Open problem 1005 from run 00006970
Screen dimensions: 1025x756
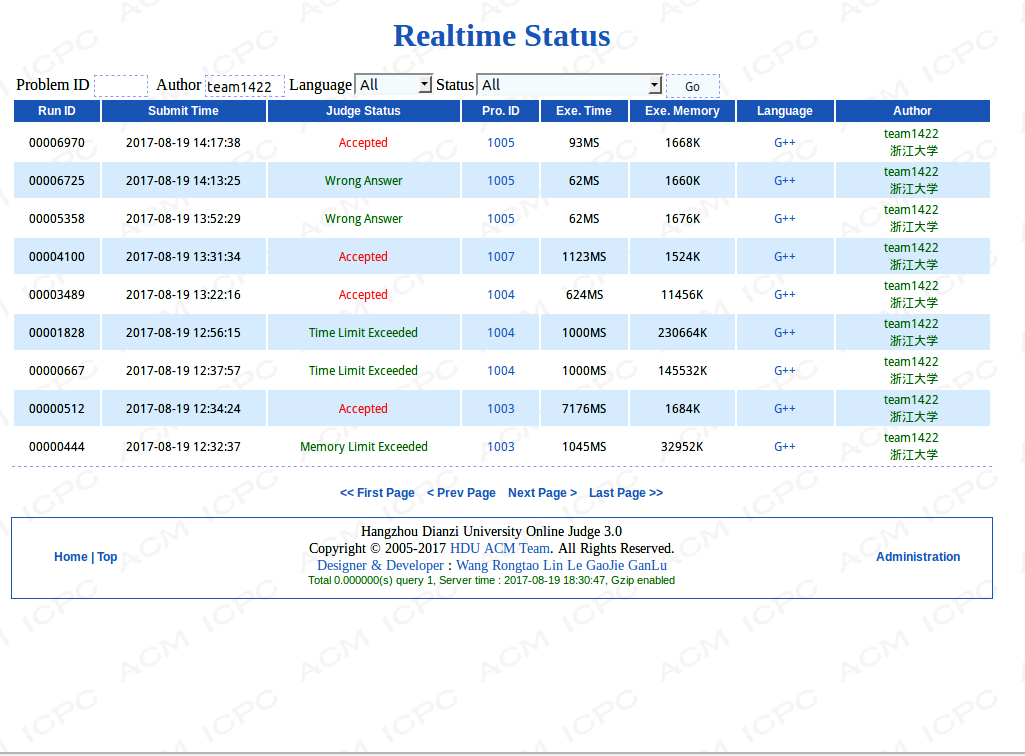pyautogui.click(x=501, y=143)
